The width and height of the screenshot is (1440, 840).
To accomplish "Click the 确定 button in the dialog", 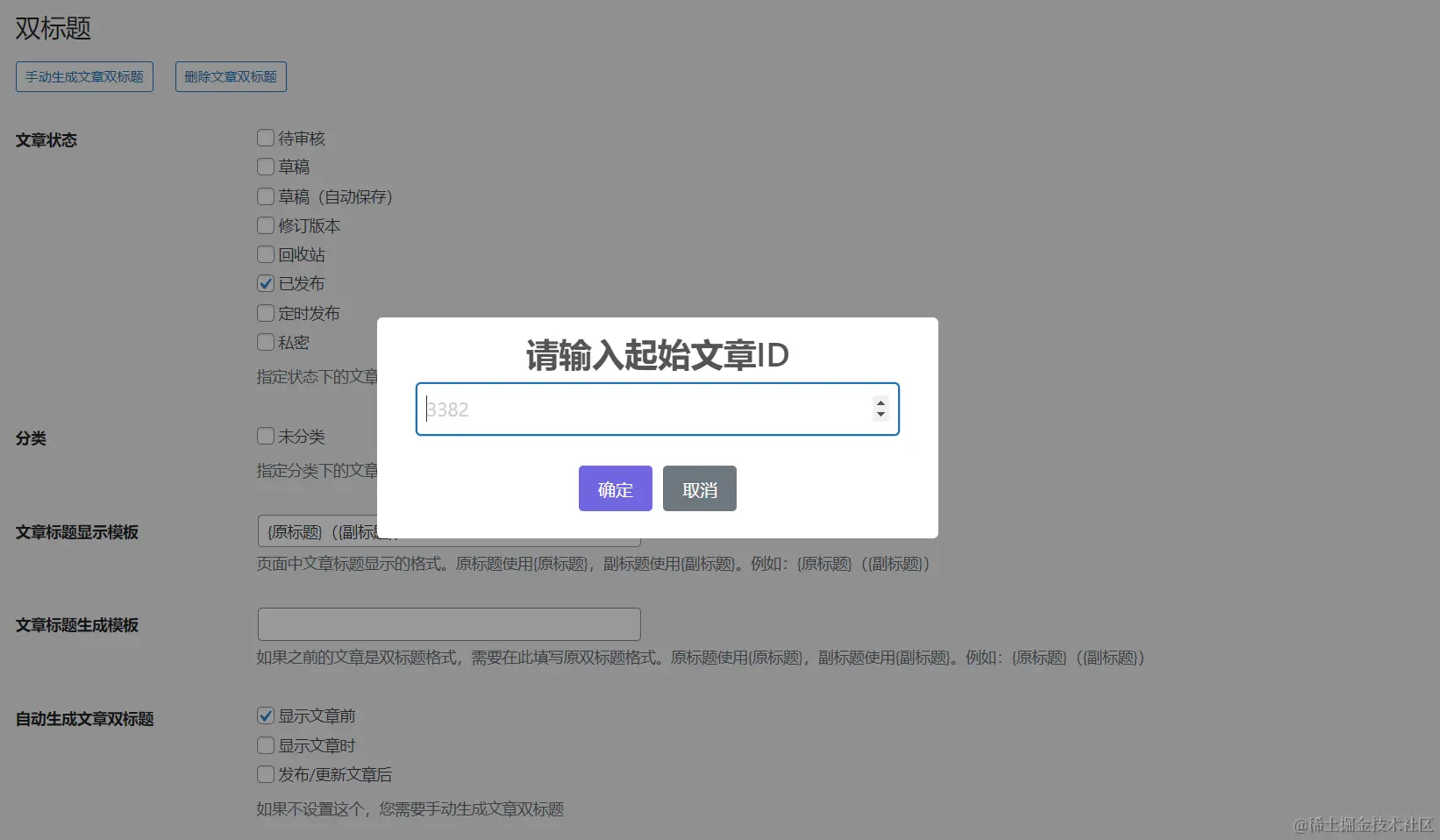I will [615, 488].
